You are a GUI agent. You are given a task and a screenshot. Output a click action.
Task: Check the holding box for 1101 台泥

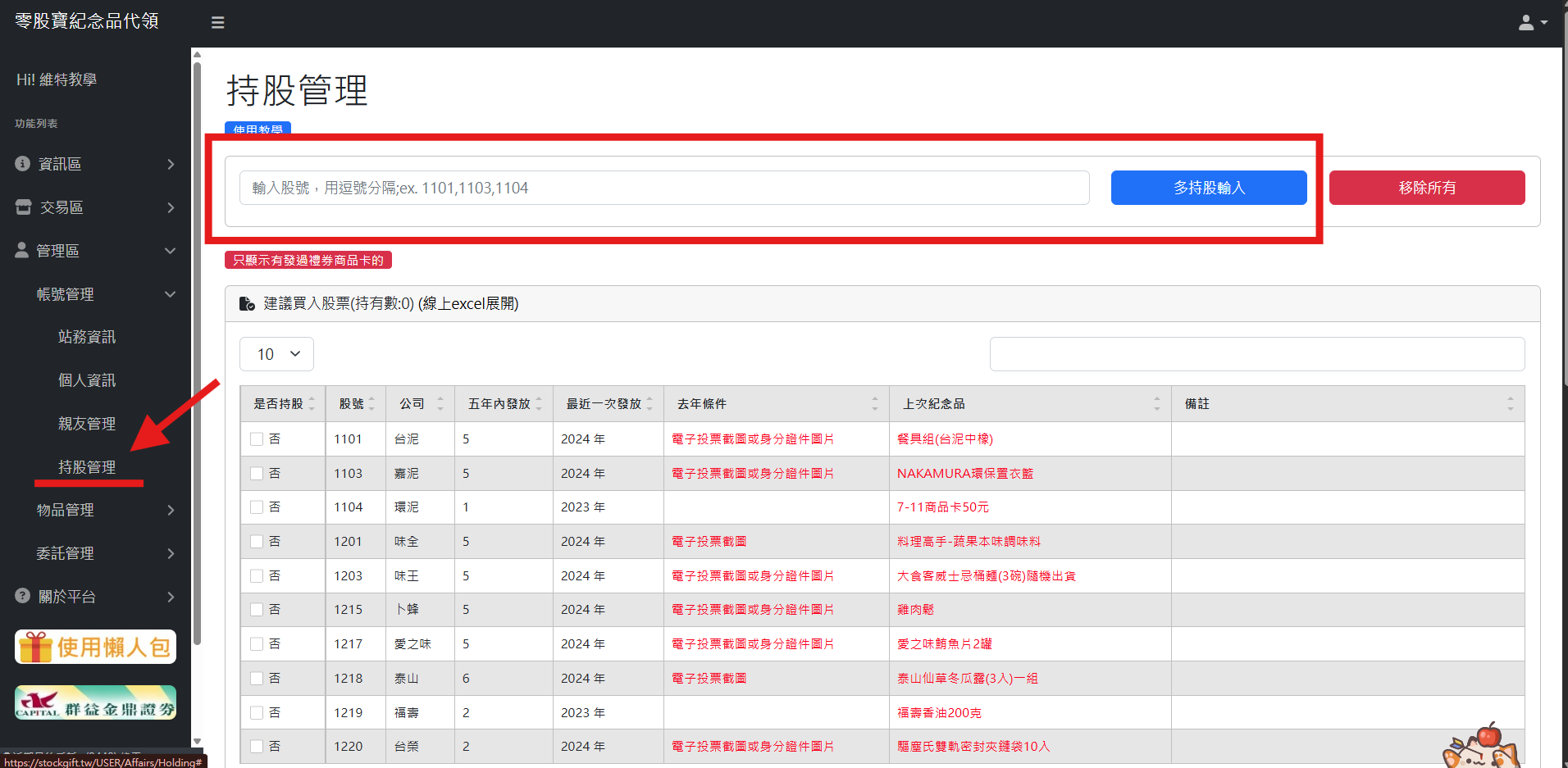point(257,439)
